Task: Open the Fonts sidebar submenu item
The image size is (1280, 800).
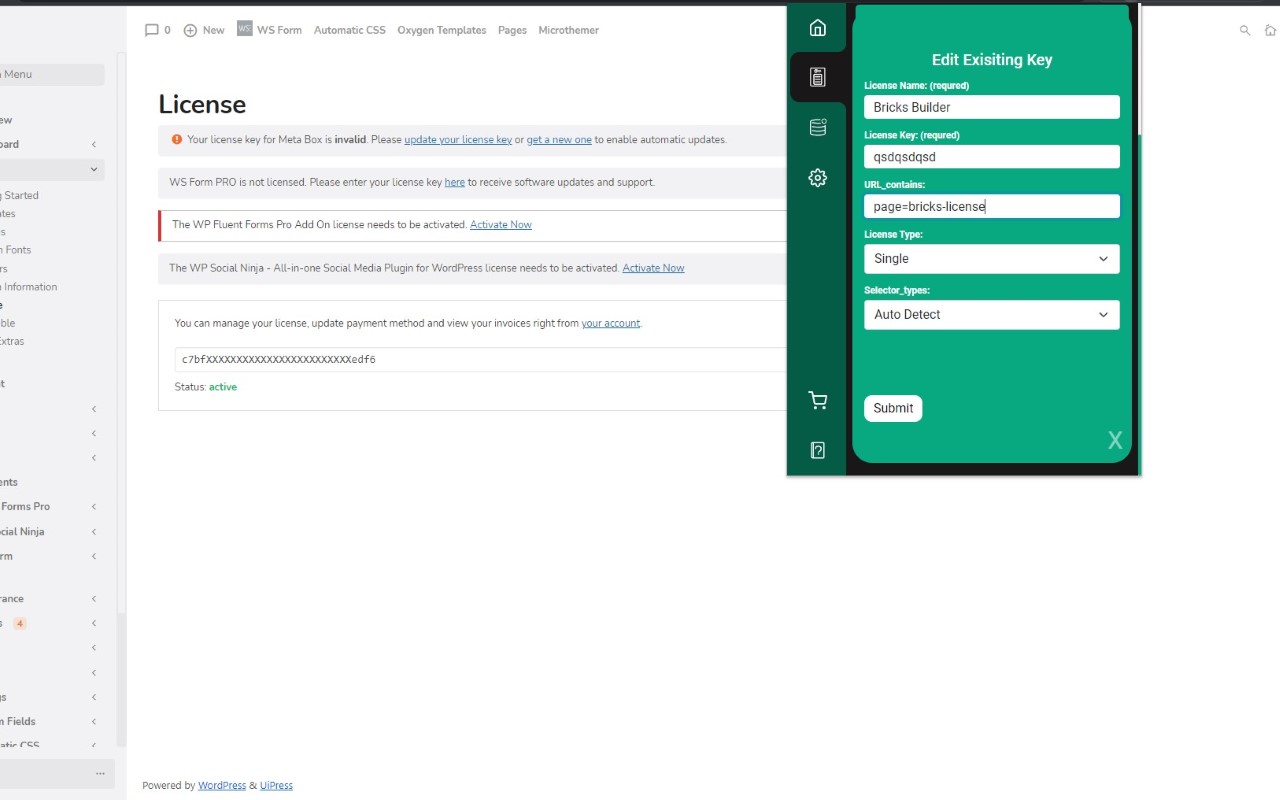Action: 16,250
